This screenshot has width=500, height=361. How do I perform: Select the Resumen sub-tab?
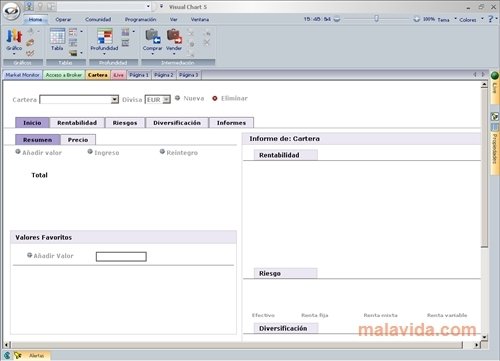pyautogui.click(x=38, y=140)
